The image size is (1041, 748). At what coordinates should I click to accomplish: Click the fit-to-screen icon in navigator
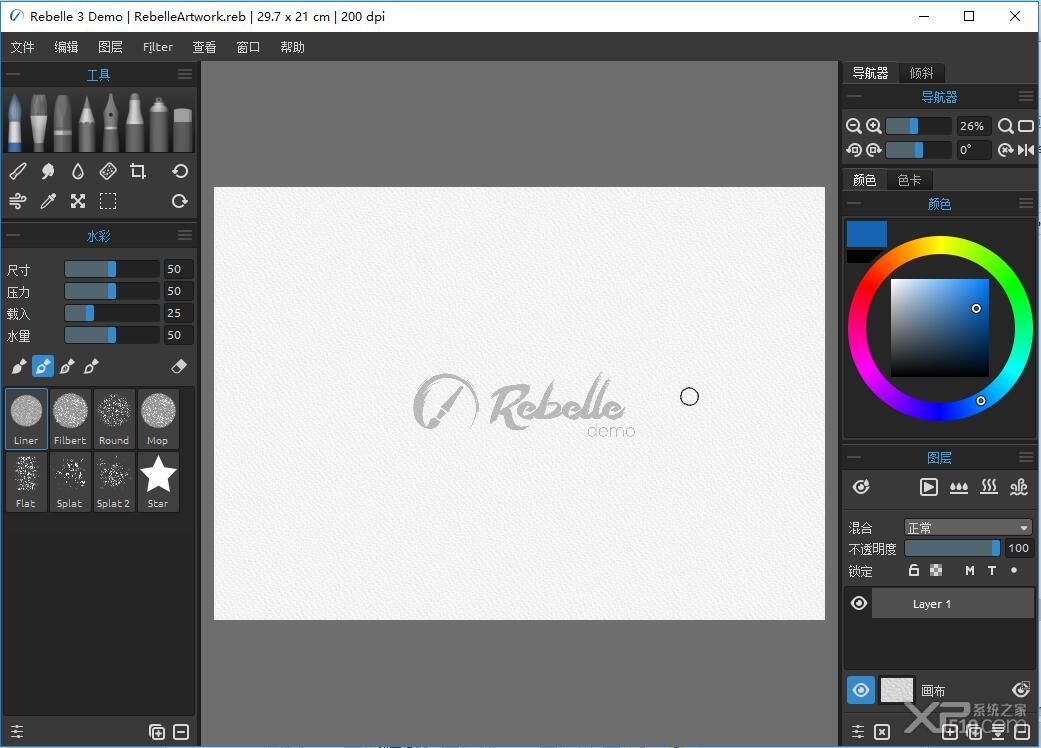tap(1026, 126)
